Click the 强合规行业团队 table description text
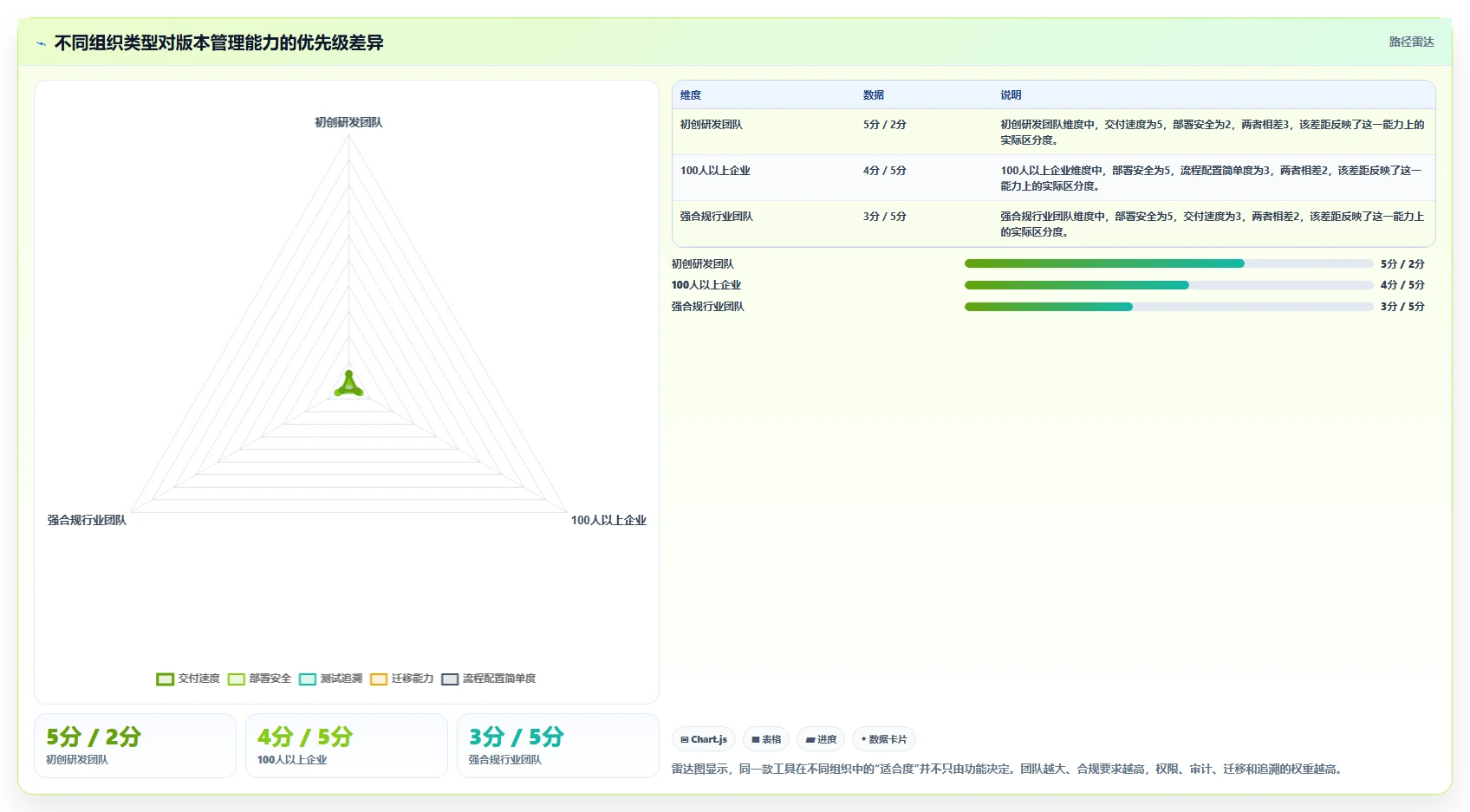 1213,224
